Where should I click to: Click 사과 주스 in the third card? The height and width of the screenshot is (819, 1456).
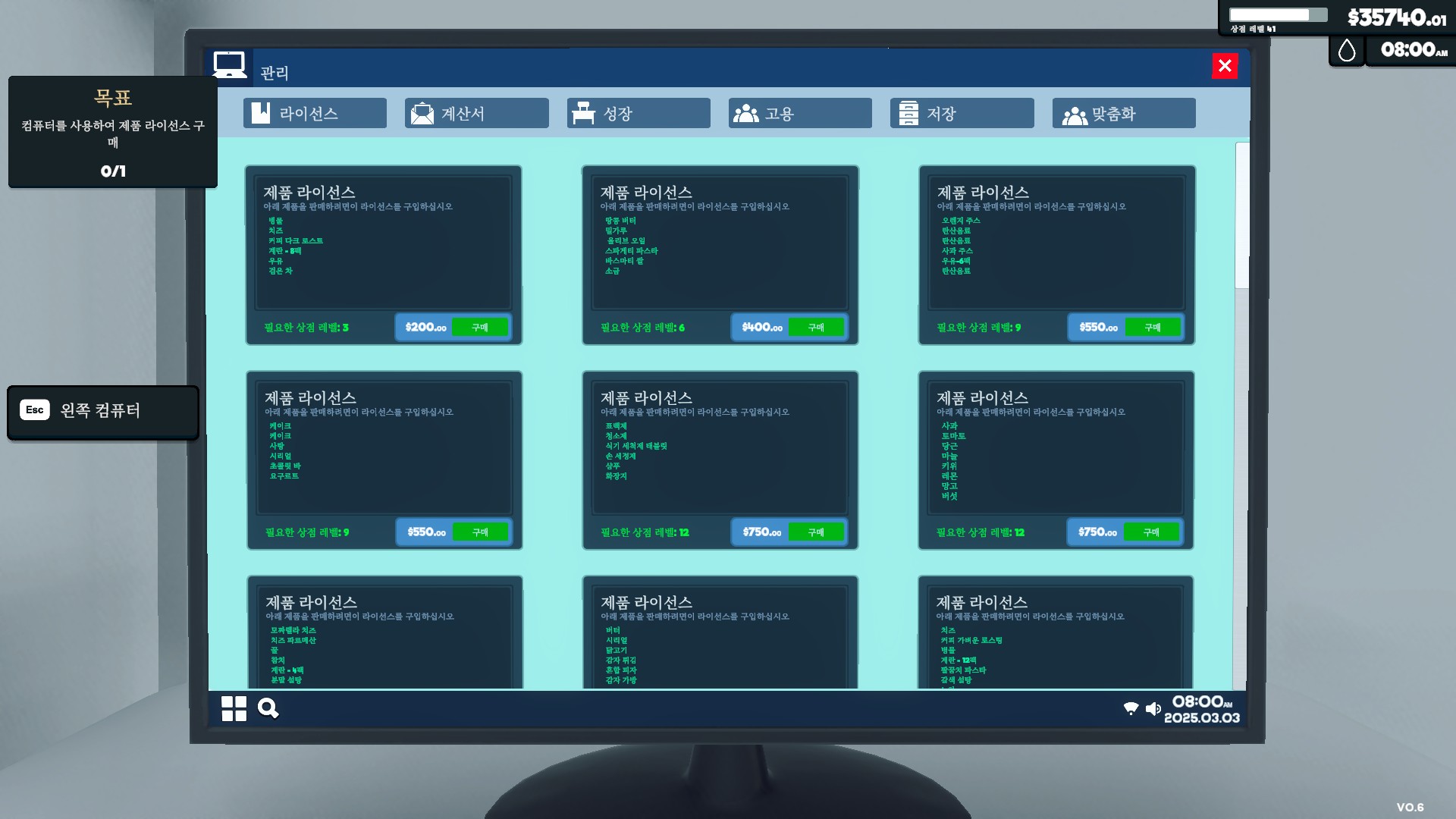pos(957,251)
